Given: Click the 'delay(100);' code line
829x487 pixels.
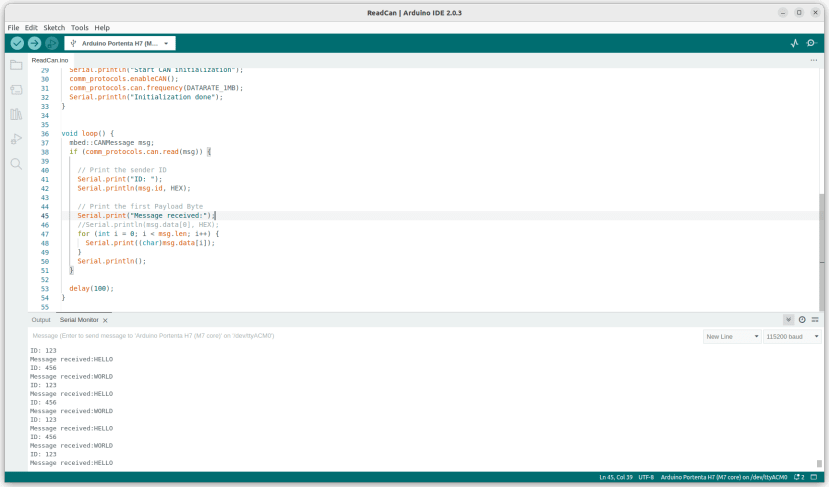Looking at the screenshot, I should pyautogui.click(x=91, y=289).
